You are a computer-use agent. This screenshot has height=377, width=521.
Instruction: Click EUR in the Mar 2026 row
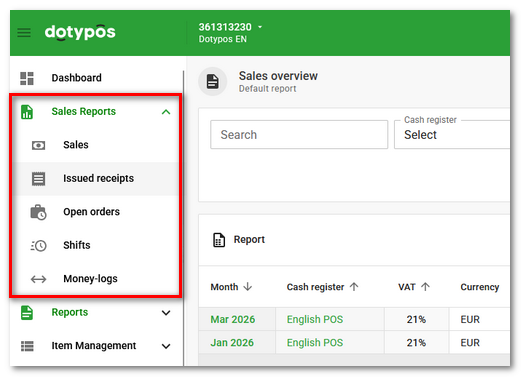[x=470, y=319]
